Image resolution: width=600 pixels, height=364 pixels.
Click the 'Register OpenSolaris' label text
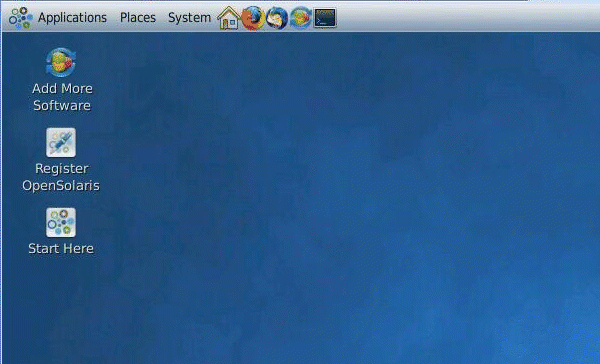[61, 177]
